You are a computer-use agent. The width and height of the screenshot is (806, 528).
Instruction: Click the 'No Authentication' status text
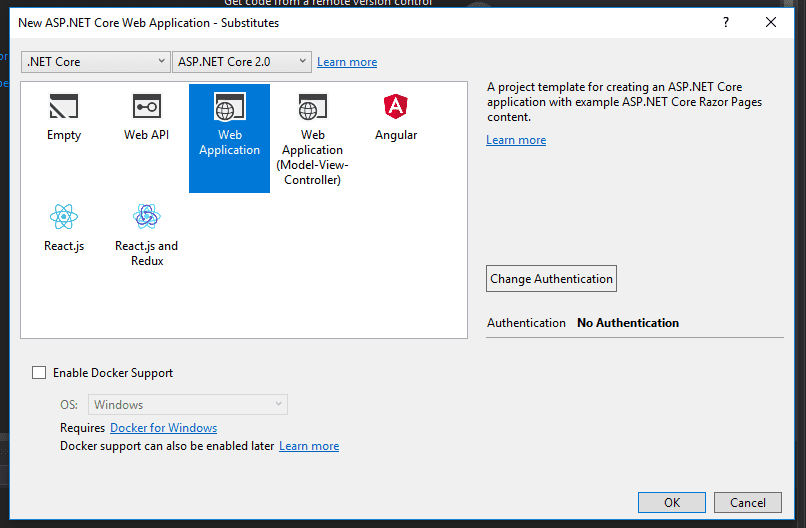point(628,323)
